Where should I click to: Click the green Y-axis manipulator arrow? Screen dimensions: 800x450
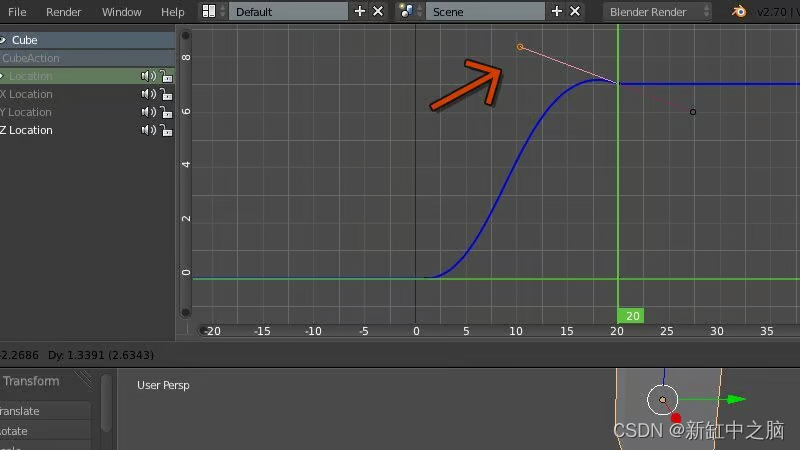(x=736, y=399)
